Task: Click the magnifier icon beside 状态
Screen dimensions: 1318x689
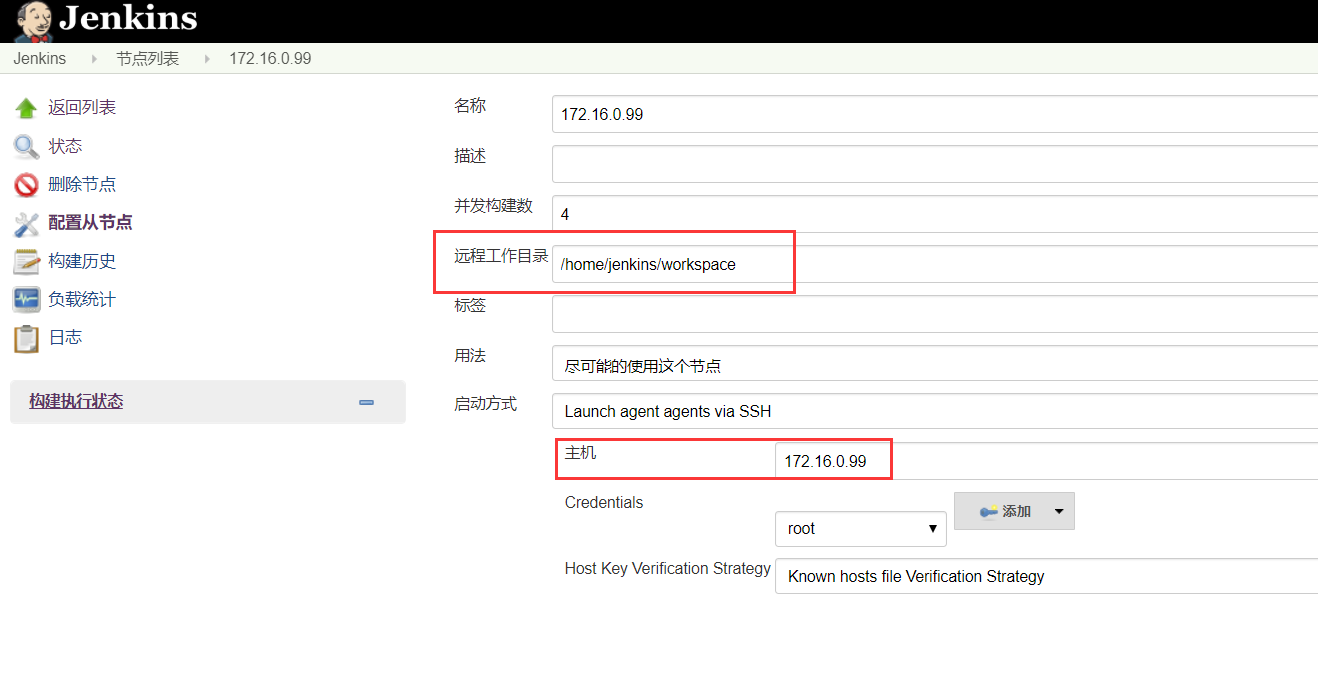Action: (x=26, y=147)
